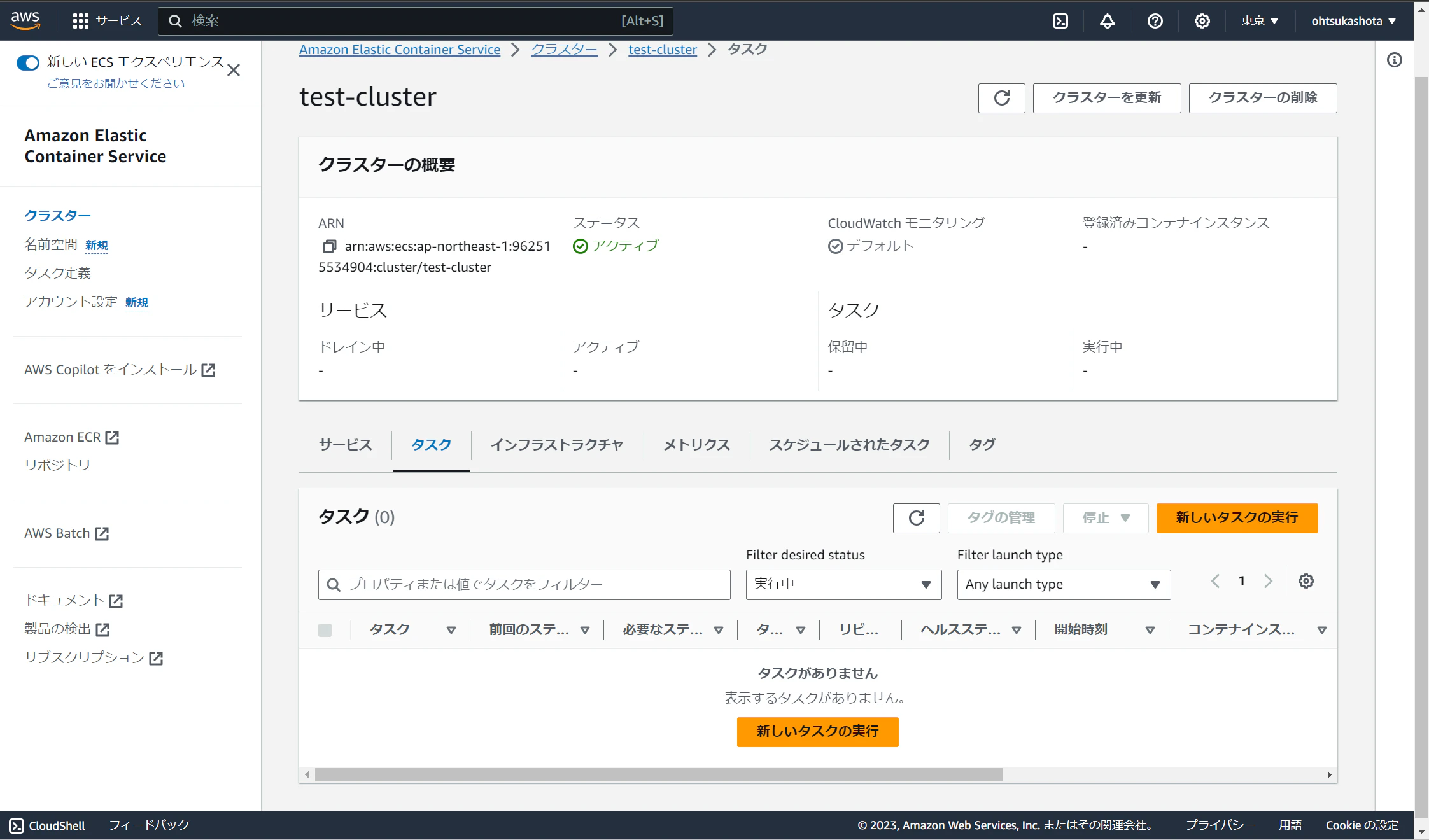Open サブスクリプション external link

[94, 657]
